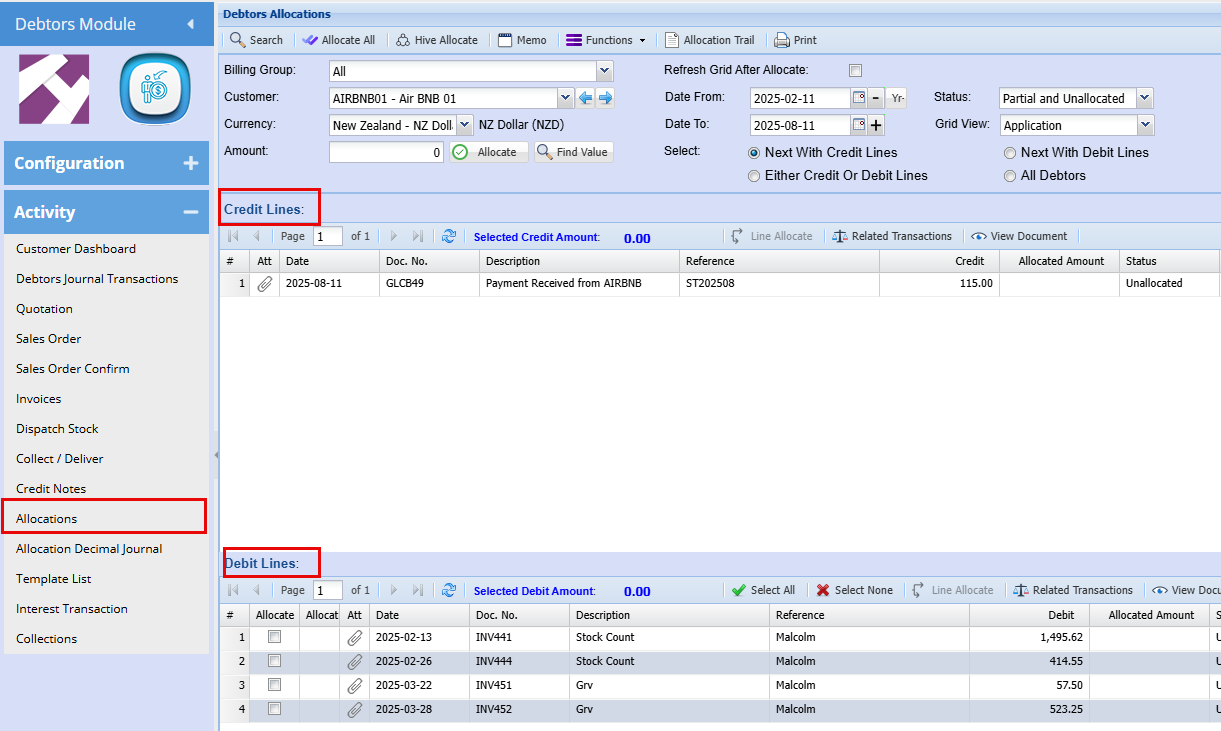Expand the Configuration section
This screenshot has height=731, width=1221.
(x=106, y=163)
